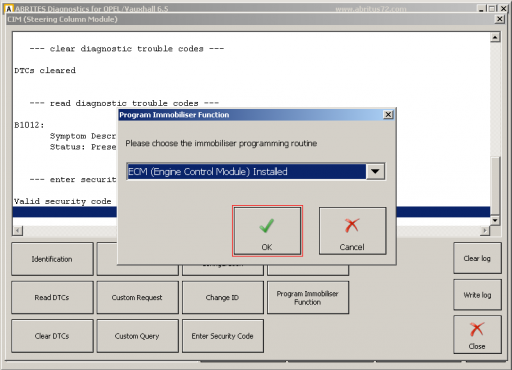Cancel the immobiliser programming dialog
Viewport: 512px width, 370px height.
(x=352, y=231)
